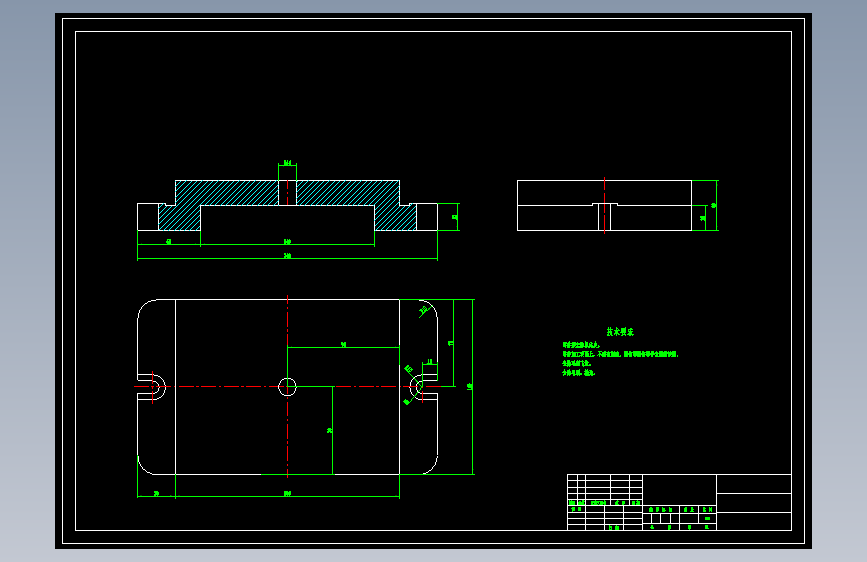Viewport: 867px width, 562px height.
Task: Select the corner radius dimension in plan view
Action: 424,310
